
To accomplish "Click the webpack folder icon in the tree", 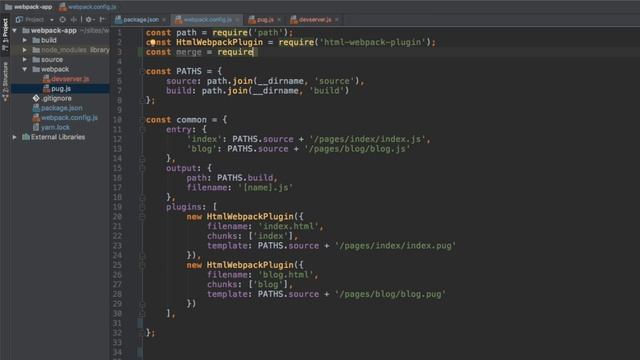I will pyautogui.click(x=36, y=69).
